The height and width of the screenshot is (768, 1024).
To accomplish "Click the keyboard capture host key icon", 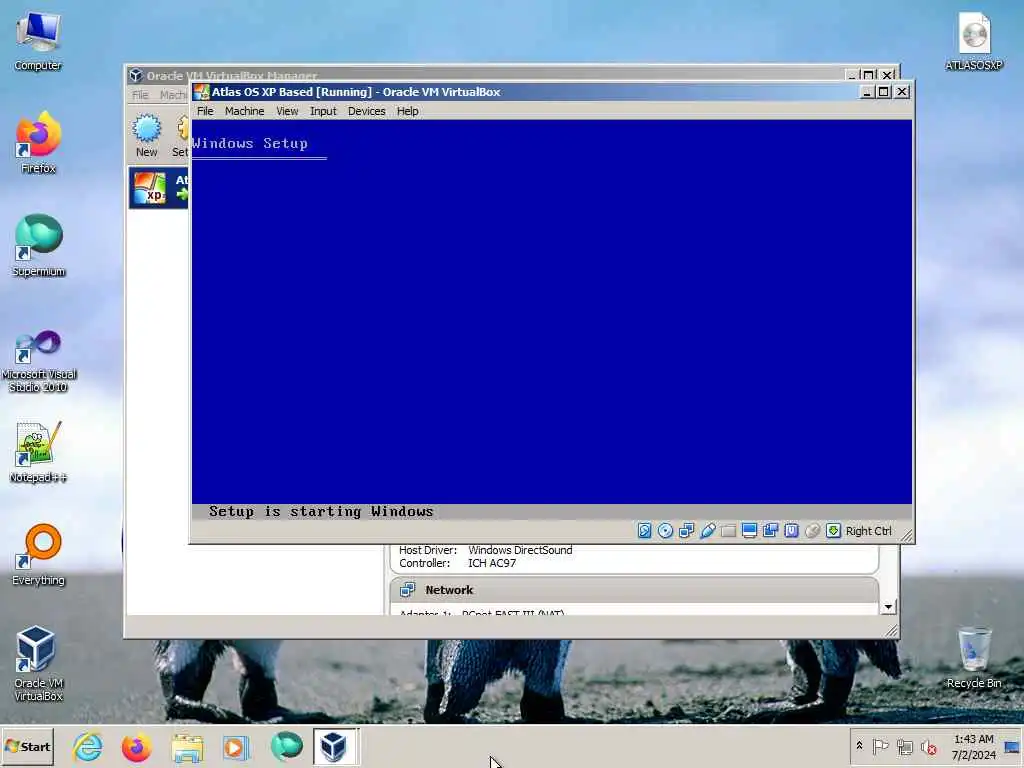I will tap(833, 531).
